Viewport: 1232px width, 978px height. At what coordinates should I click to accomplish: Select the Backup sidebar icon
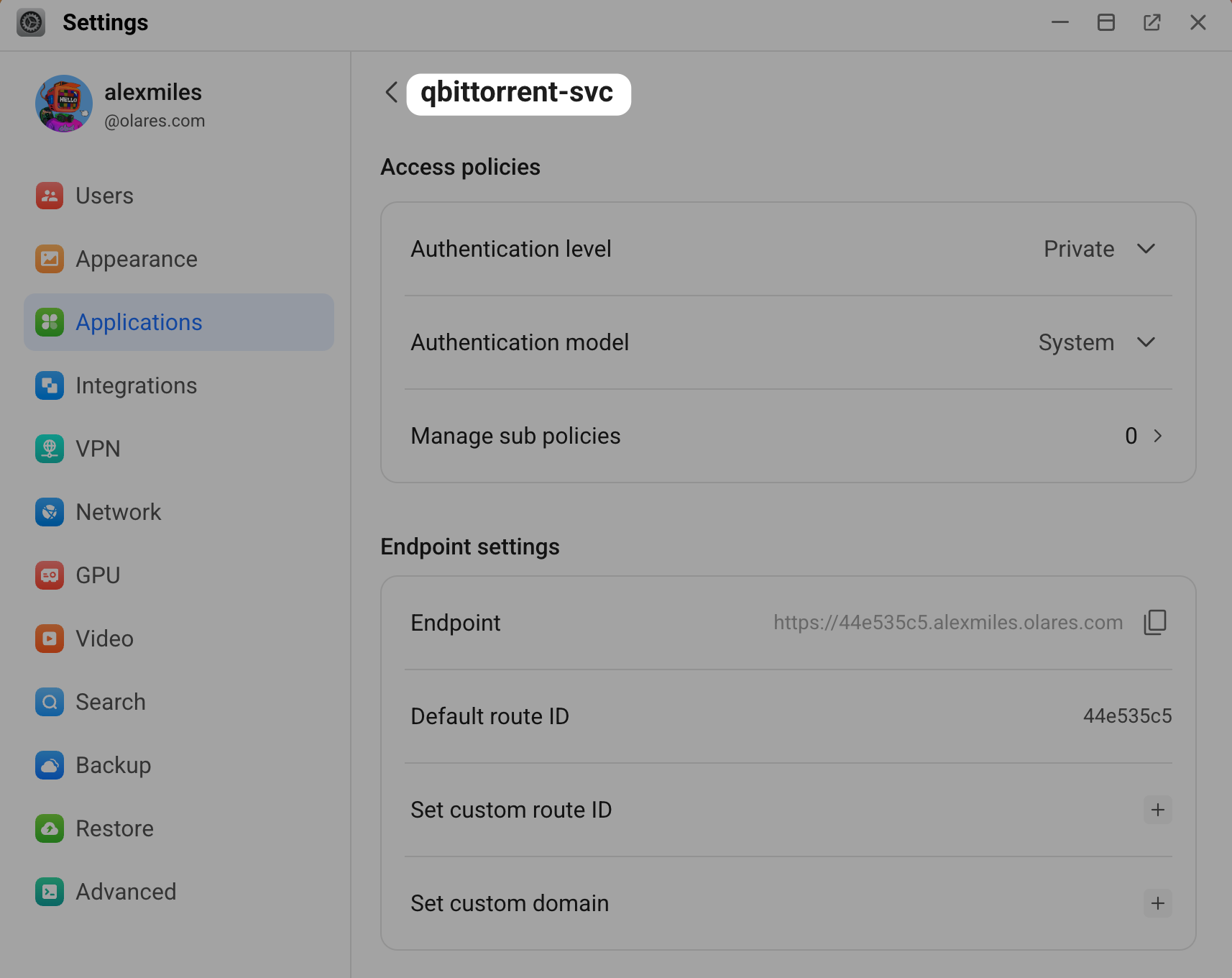(49, 765)
